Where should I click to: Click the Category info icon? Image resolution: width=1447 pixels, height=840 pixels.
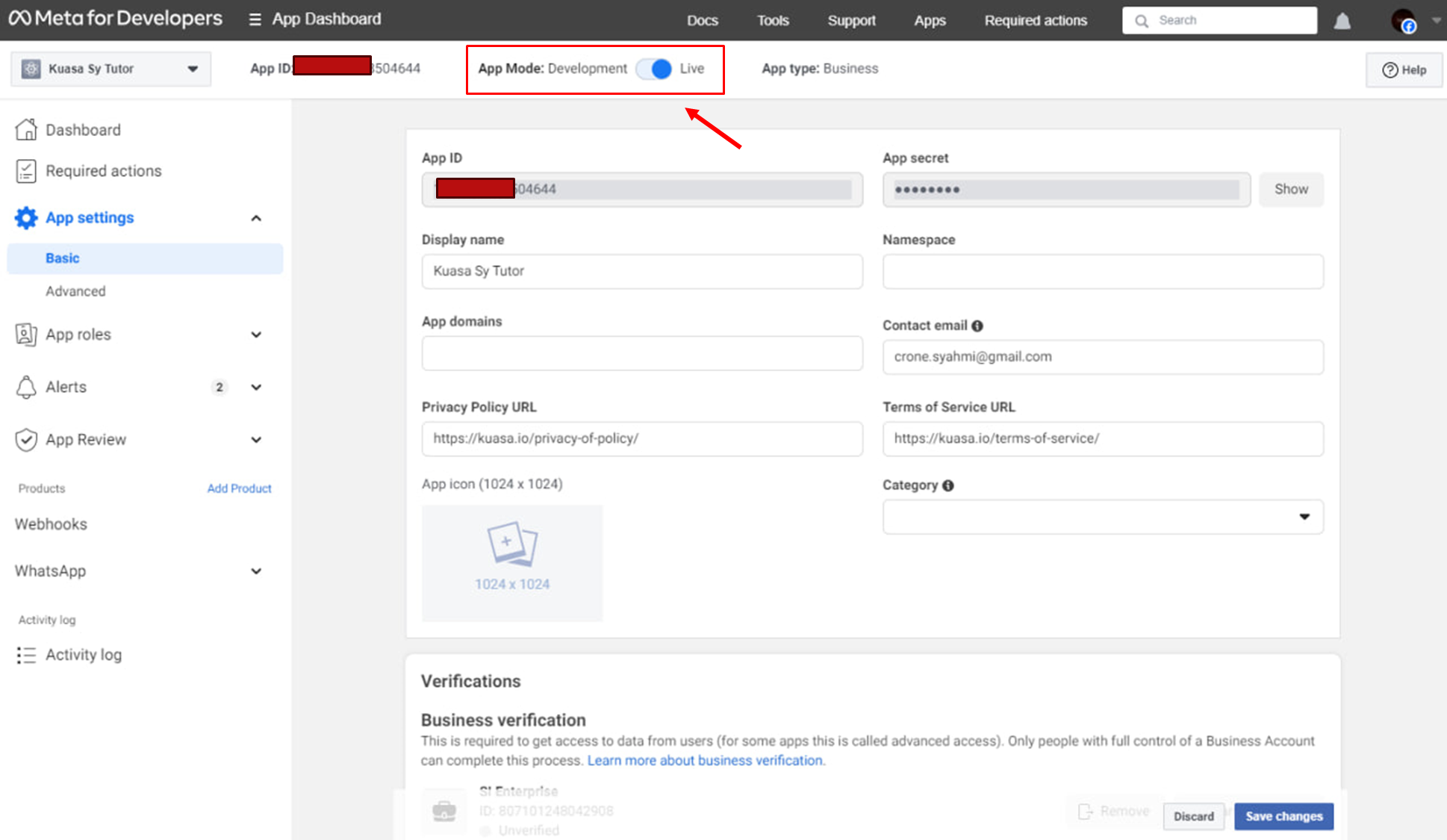click(x=948, y=485)
